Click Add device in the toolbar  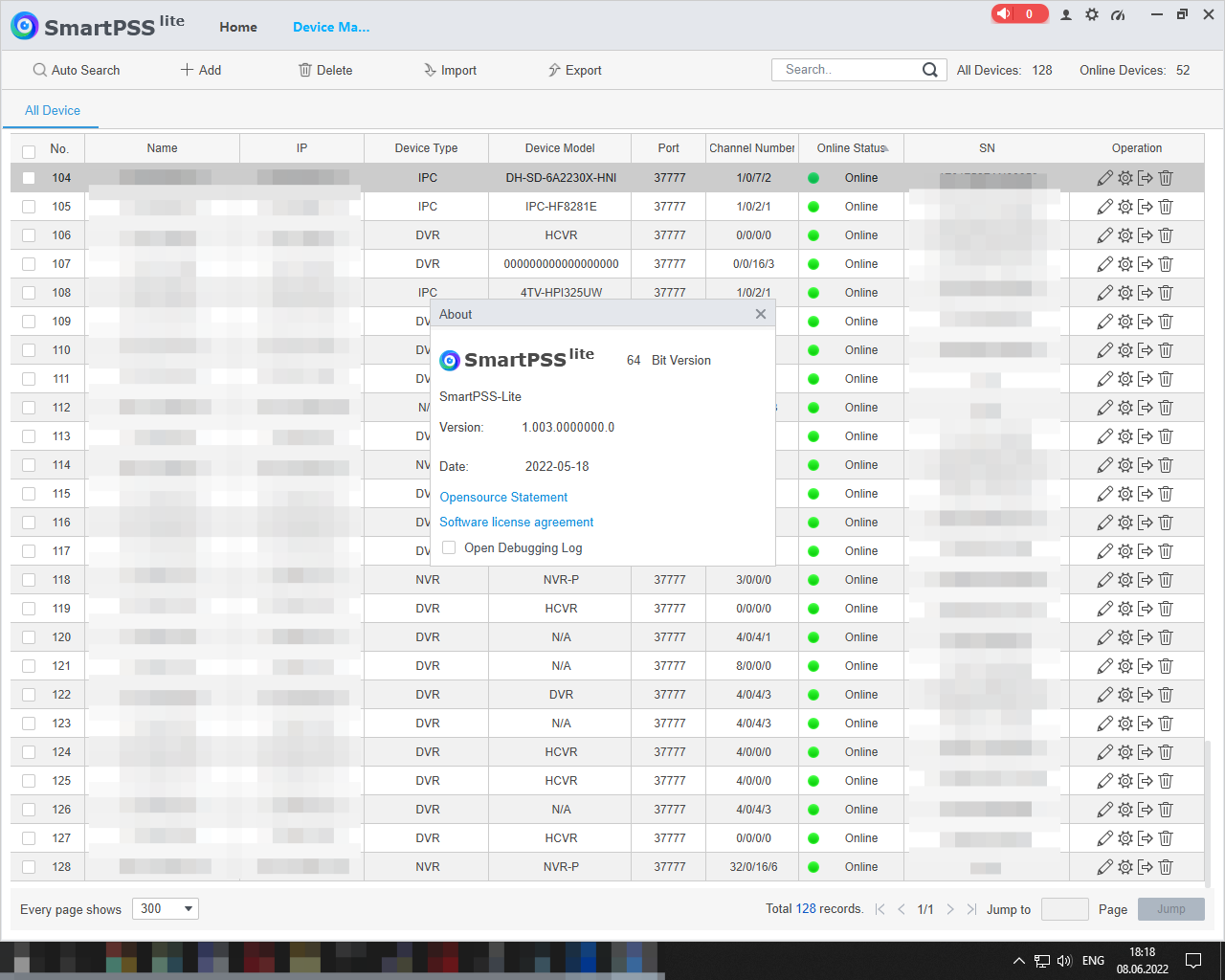point(201,70)
